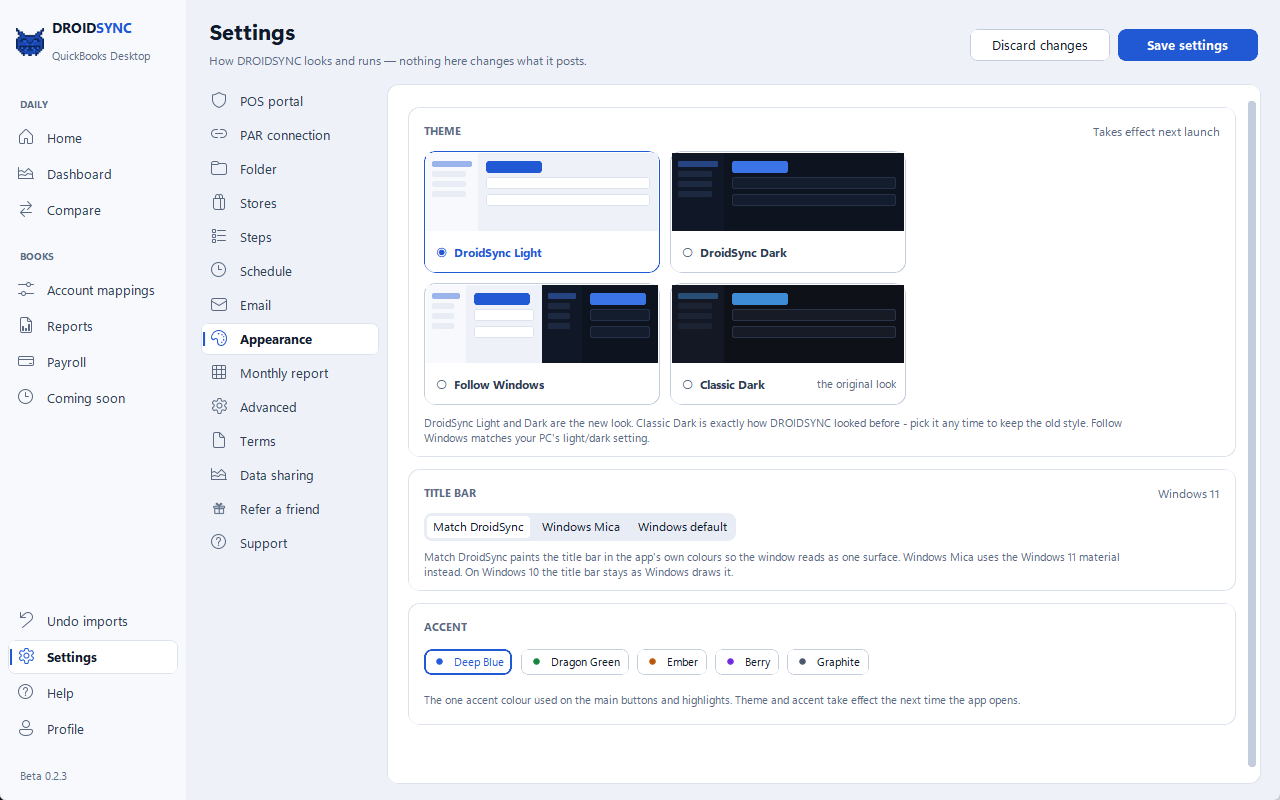The image size is (1280, 800).
Task: Click the Coming soon clock icon
Action: (x=27, y=398)
